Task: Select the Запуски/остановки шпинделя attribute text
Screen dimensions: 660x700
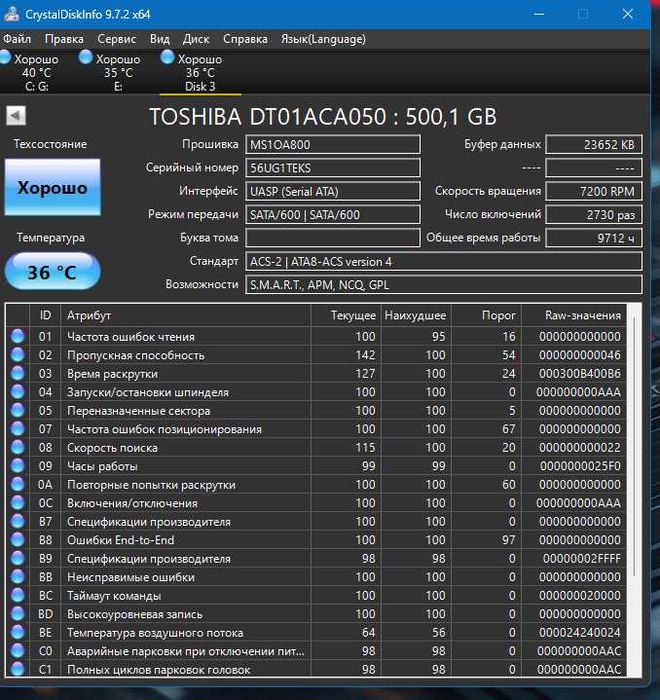Action: tap(148, 392)
